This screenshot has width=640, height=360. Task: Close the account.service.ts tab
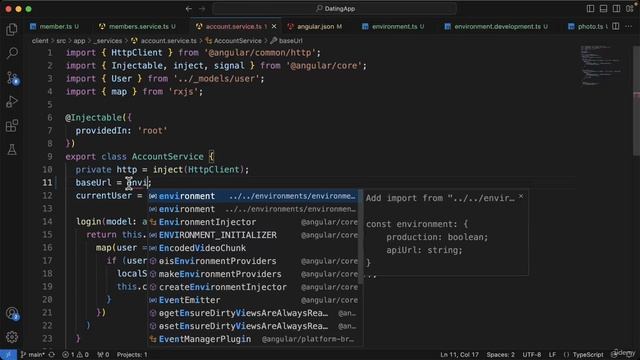[274, 26]
